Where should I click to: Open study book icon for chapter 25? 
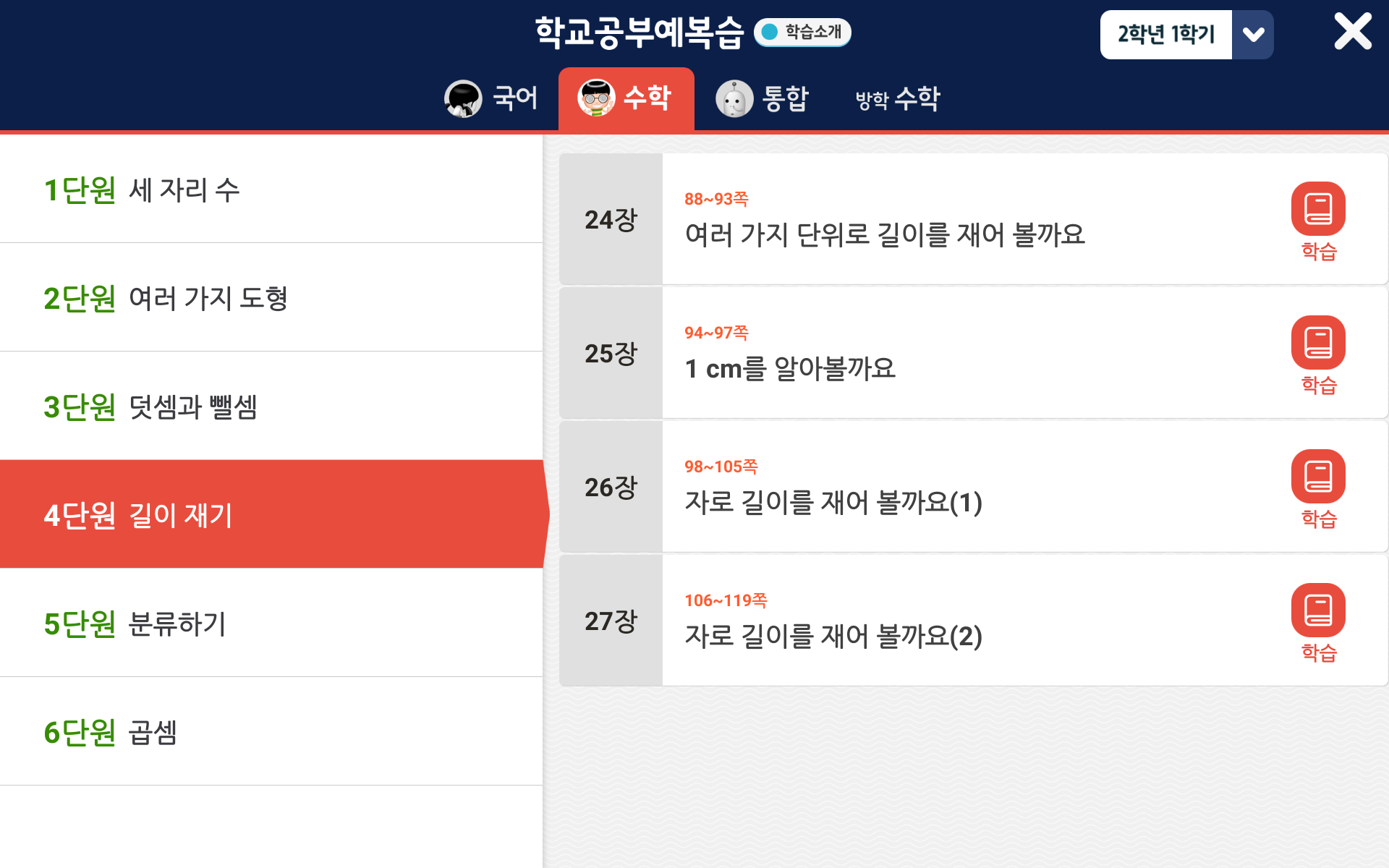click(1317, 343)
